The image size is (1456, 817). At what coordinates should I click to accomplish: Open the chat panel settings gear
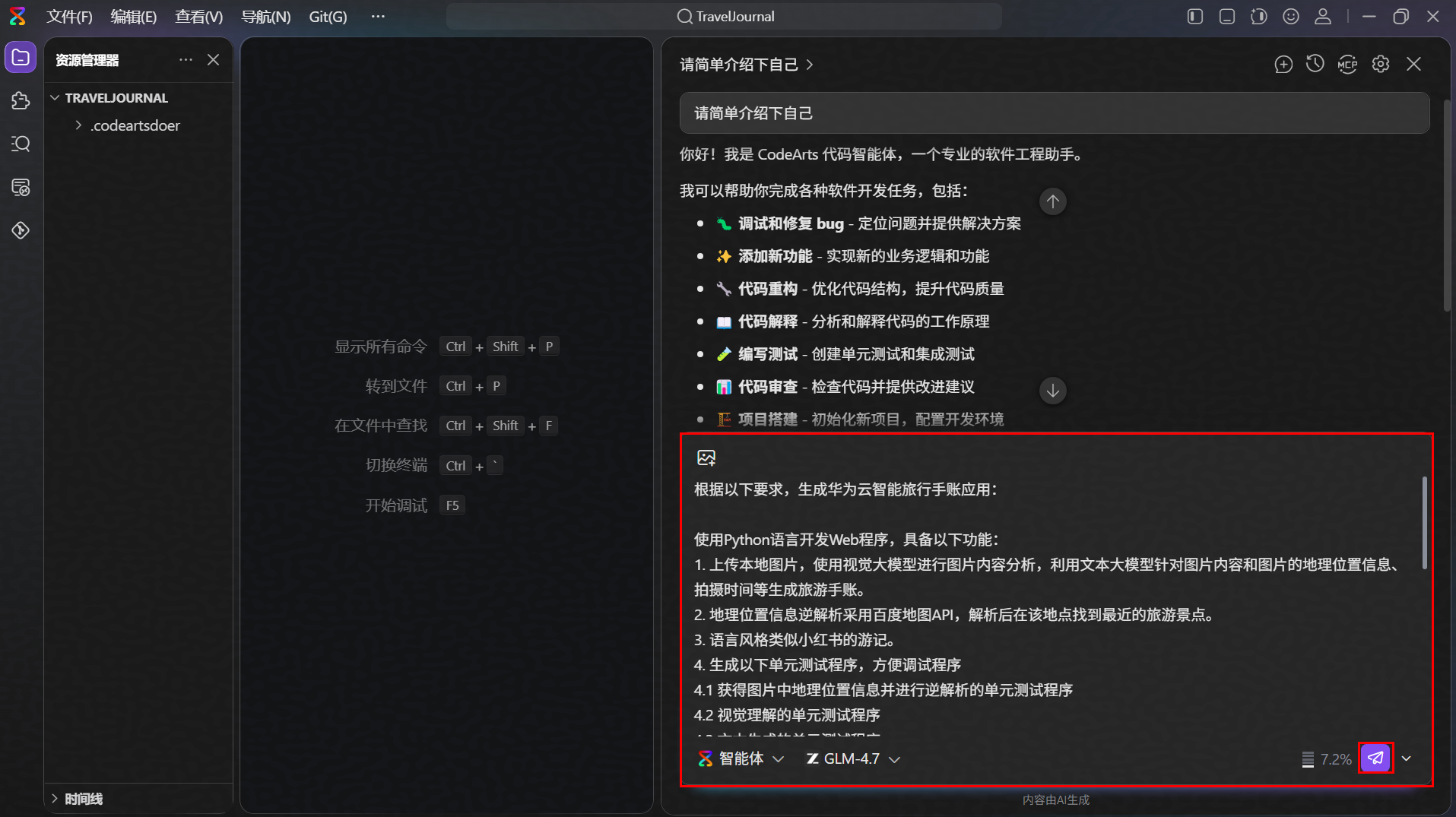tap(1381, 65)
